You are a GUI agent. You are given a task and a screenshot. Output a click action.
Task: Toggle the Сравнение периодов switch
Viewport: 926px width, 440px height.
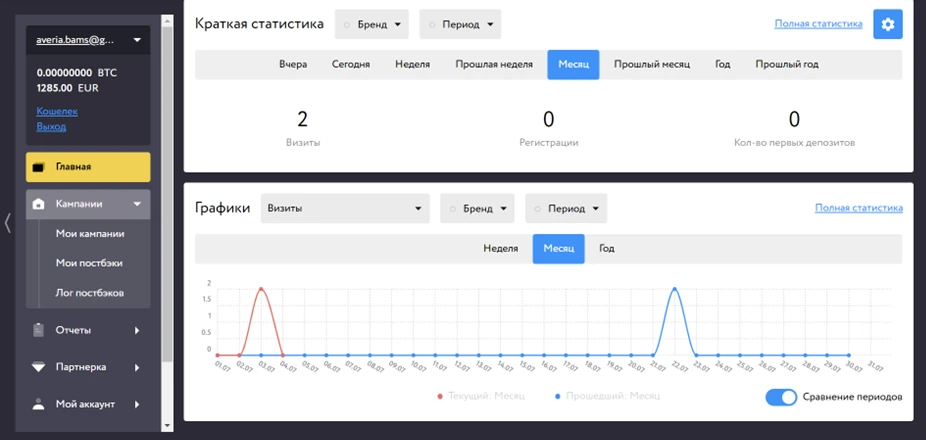point(781,397)
